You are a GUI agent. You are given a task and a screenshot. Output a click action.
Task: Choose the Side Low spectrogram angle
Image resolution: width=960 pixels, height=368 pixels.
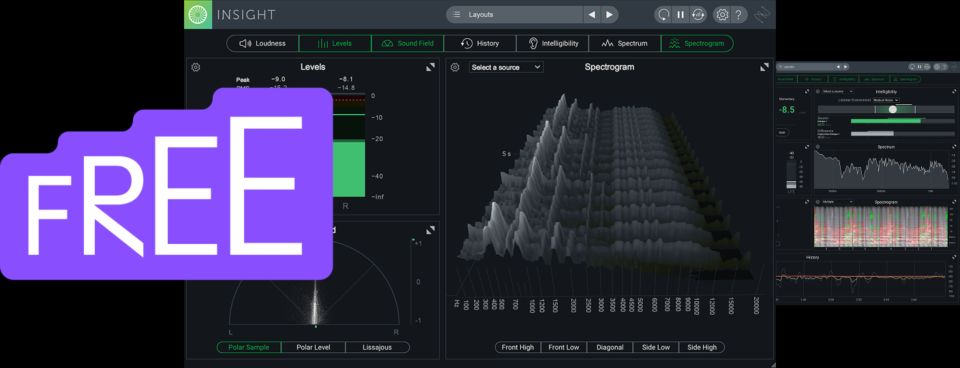[656, 347]
